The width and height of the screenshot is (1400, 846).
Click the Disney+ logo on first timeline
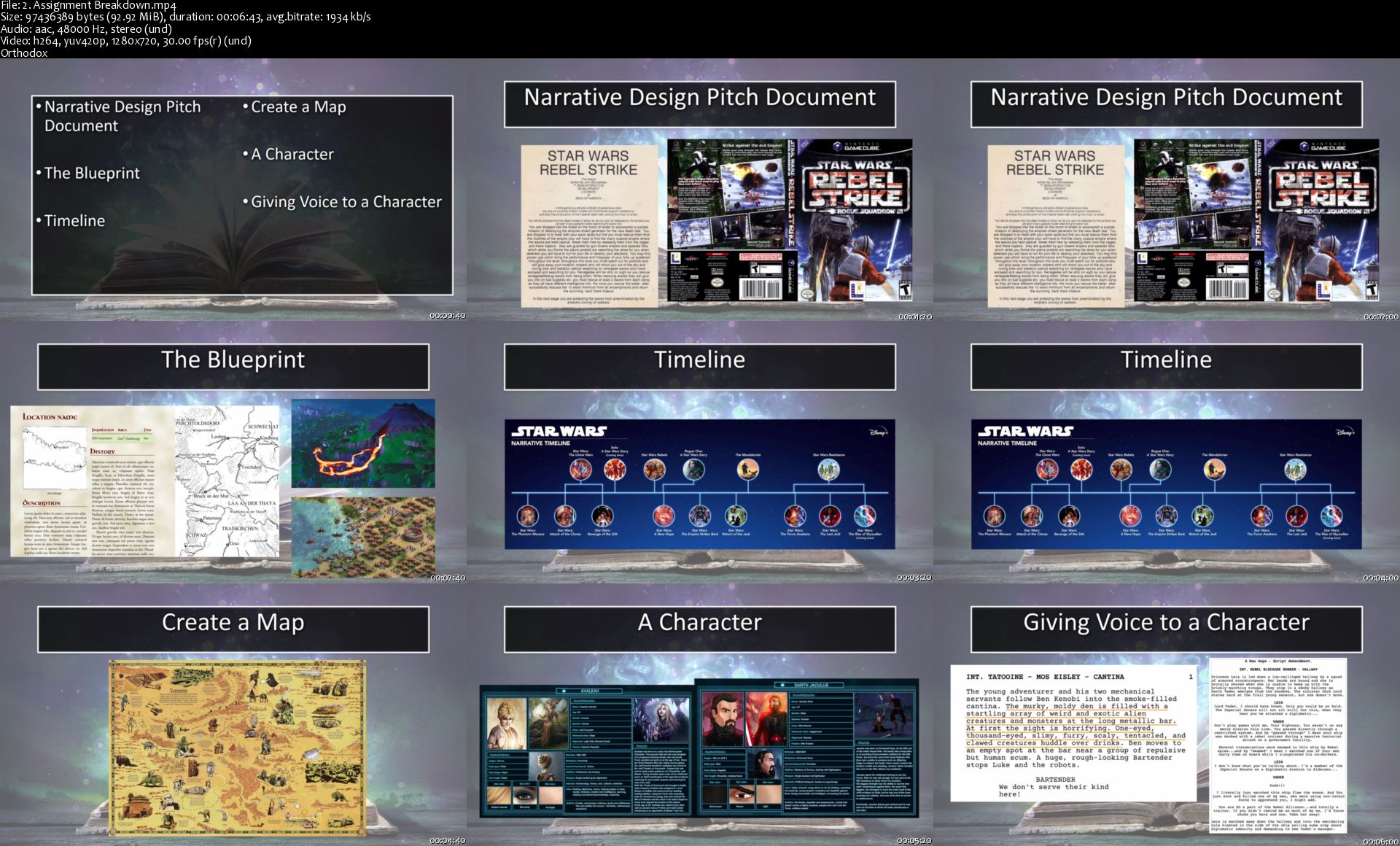[879, 432]
